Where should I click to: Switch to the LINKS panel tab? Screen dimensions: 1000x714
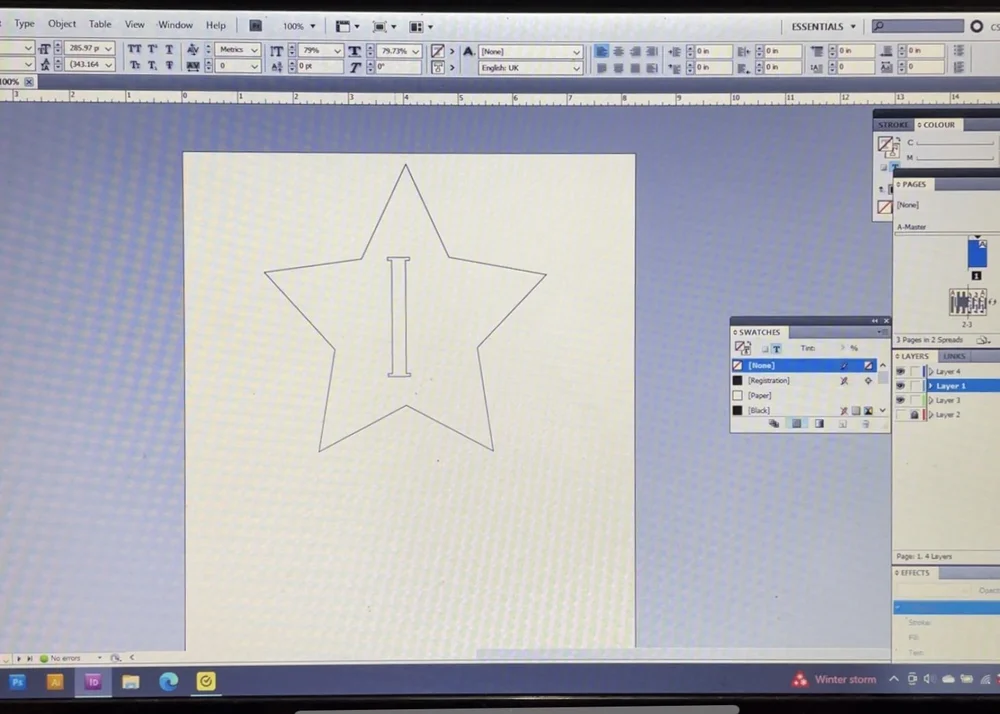tap(954, 356)
